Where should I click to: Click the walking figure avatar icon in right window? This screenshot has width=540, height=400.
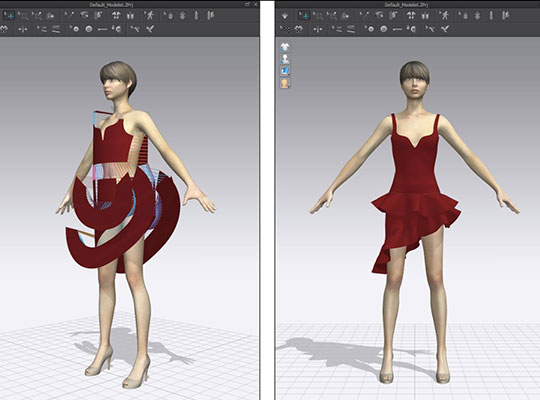pyautogui.click(x=445, y=15)
